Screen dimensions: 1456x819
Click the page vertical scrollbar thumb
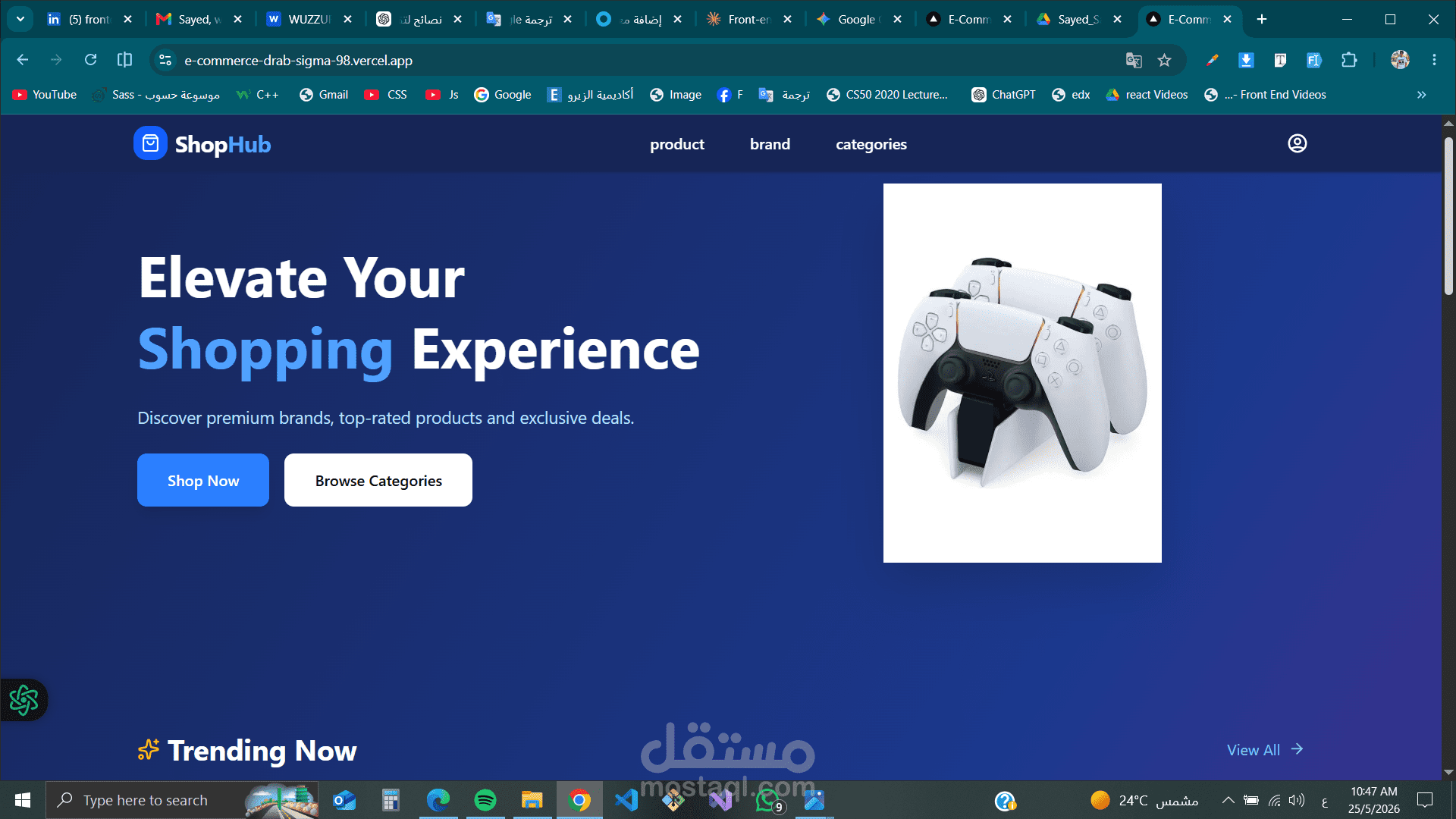(x=1448, y=216)
